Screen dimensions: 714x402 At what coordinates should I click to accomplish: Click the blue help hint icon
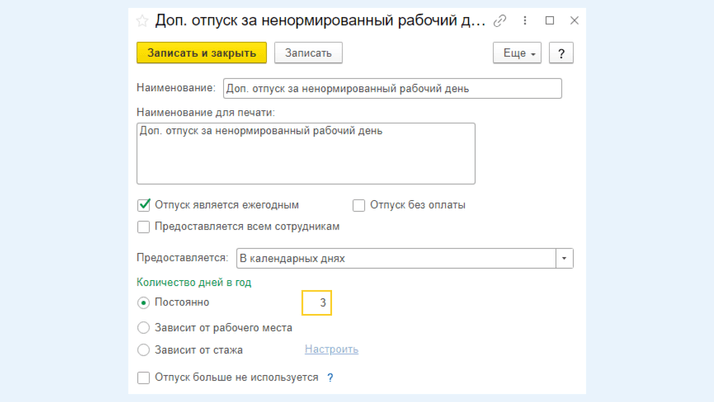330,378
